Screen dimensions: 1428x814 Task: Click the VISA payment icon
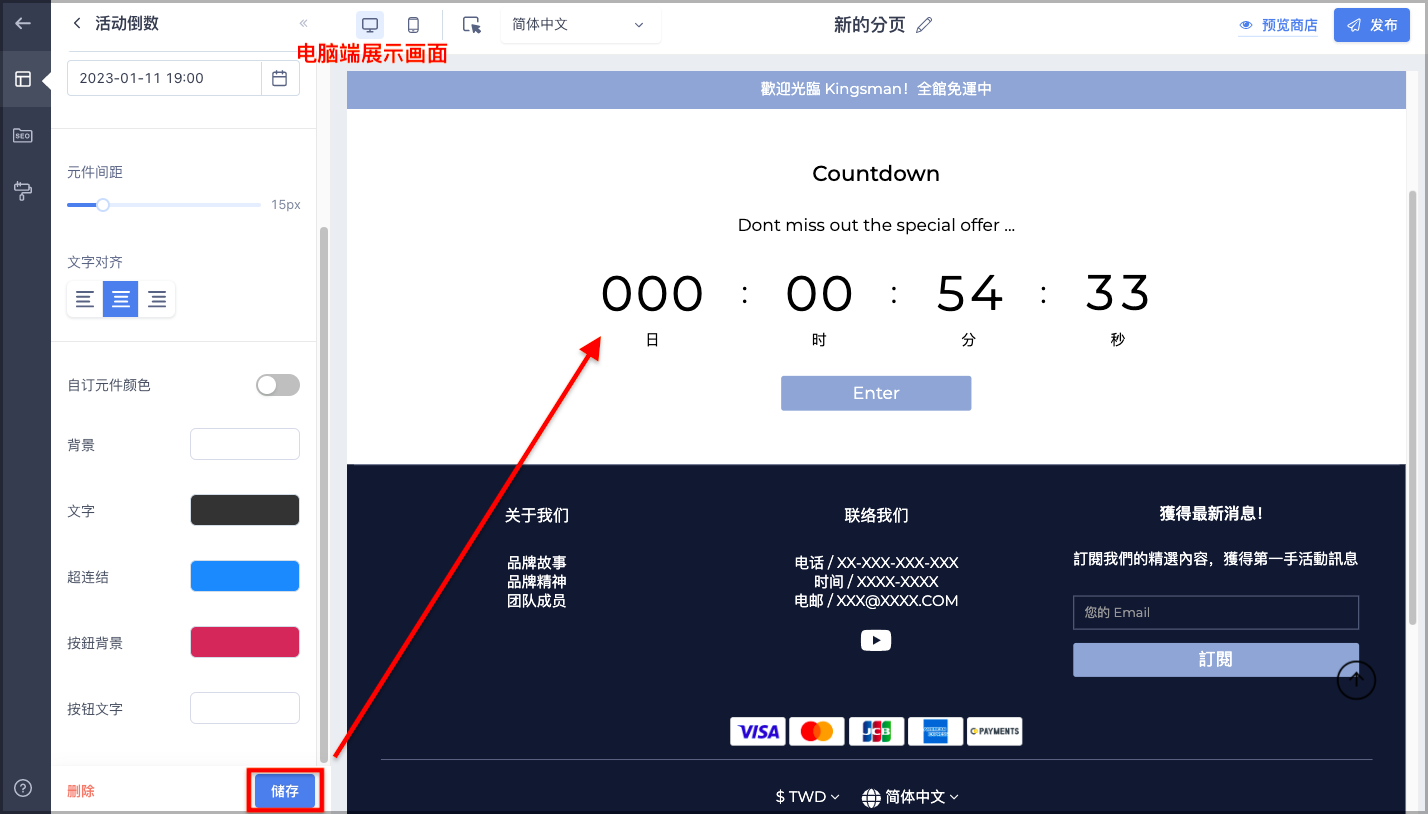coord(758,732)
